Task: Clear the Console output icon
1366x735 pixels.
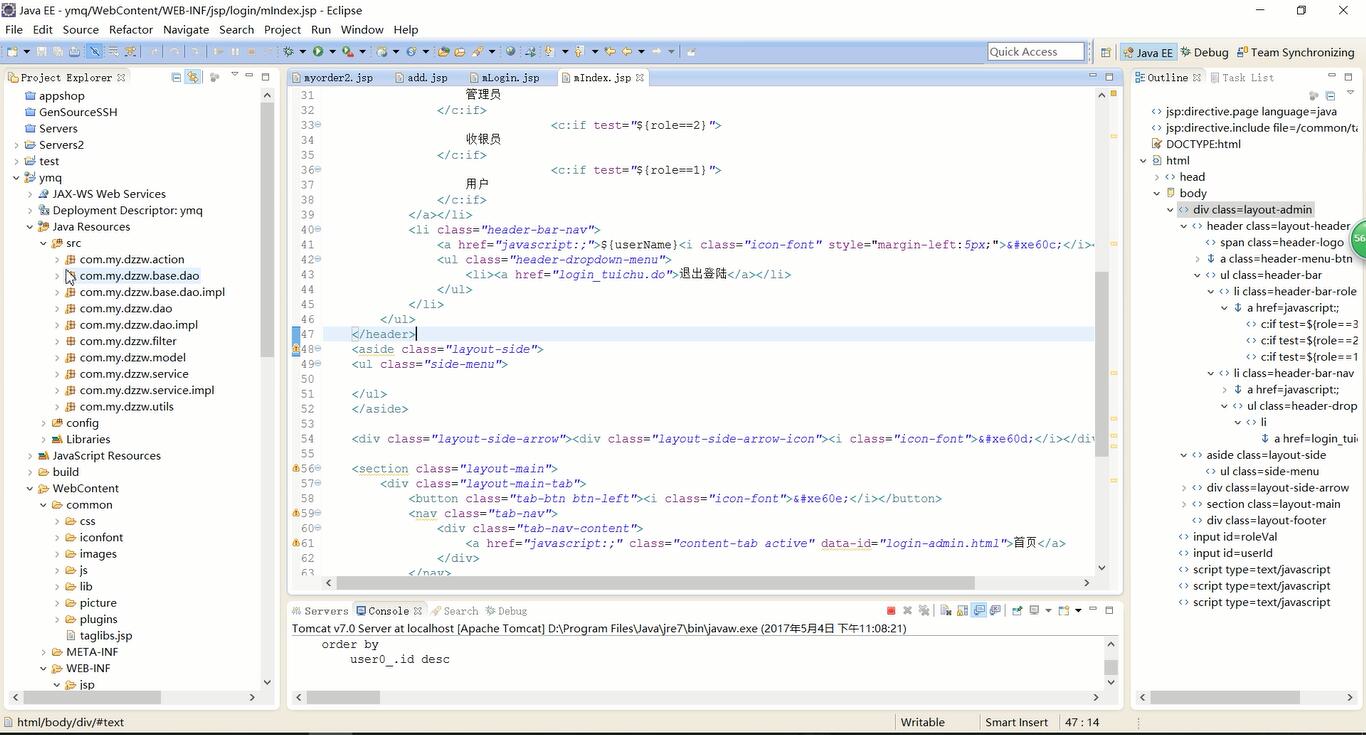Action: (x=946, y=610)
